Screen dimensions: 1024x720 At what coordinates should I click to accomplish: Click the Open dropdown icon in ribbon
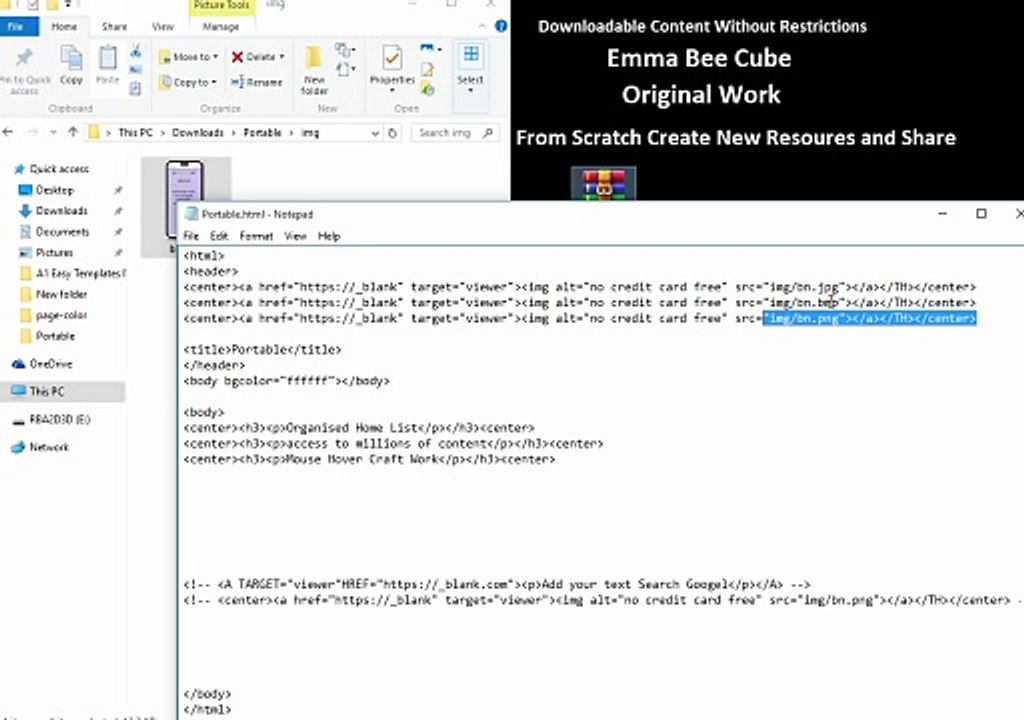pyautogui.click(x=430, y=49)
